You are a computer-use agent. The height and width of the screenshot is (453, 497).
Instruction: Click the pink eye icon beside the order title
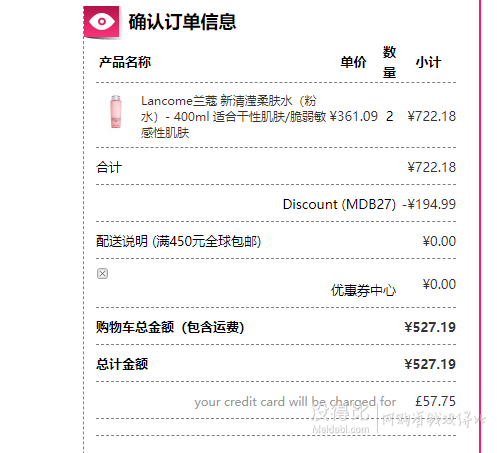(x=102, y=22)
